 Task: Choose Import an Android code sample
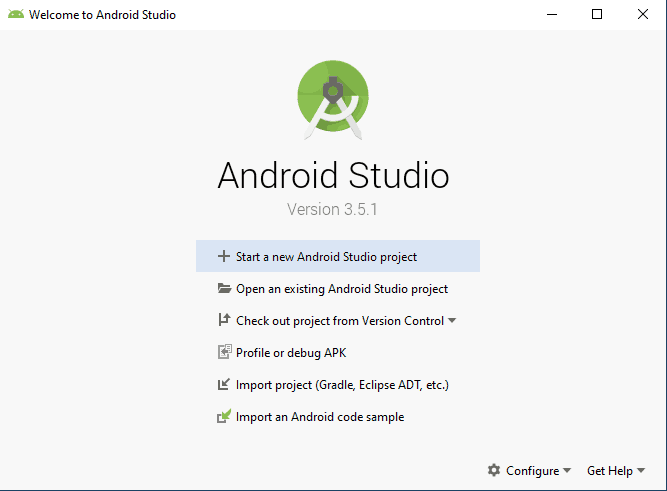[x=338, y=417]
